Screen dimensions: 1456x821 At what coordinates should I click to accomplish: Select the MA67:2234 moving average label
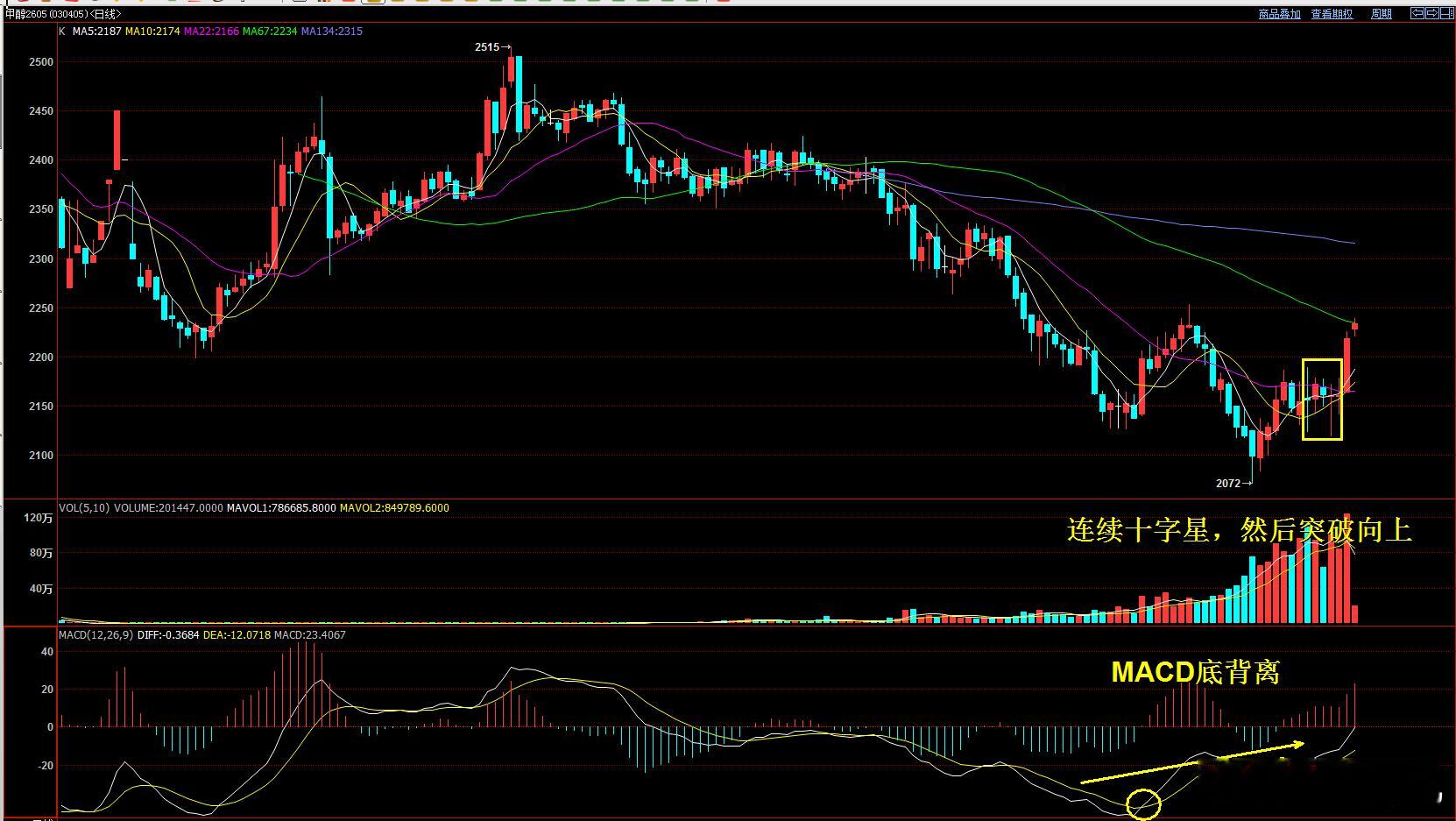point(270,32)
